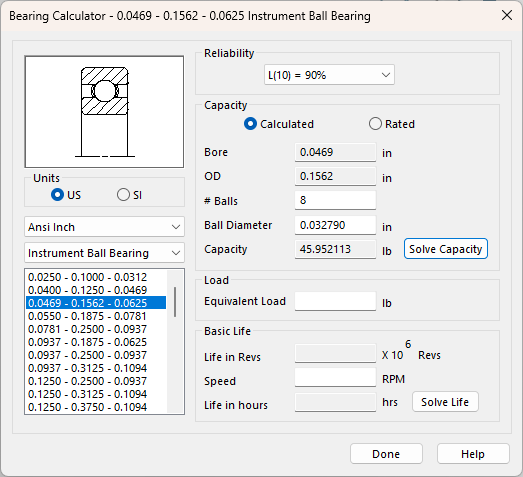Screen dimensions: 523x477
Task: Click the Equivalent Load input field
Action: [x=335, y=301]
